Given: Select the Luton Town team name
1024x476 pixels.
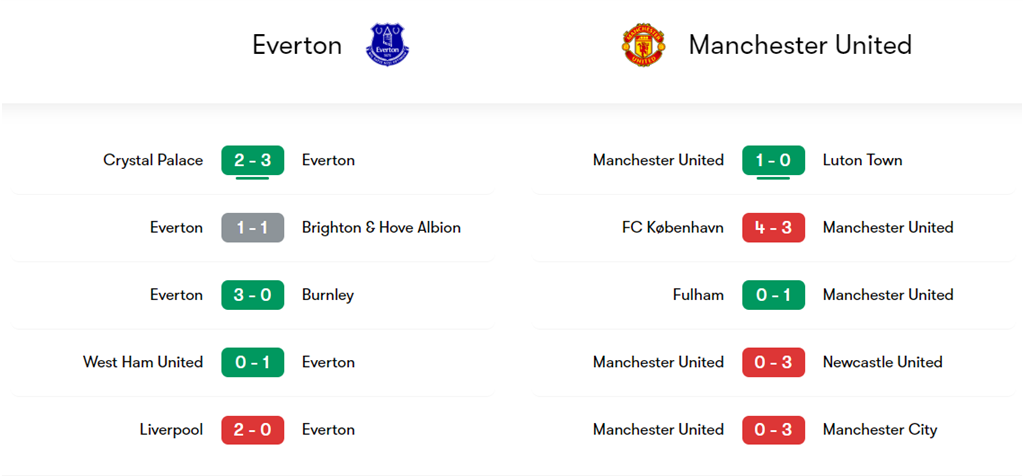Looking at the screenshot, I should [x=862, y=160].
